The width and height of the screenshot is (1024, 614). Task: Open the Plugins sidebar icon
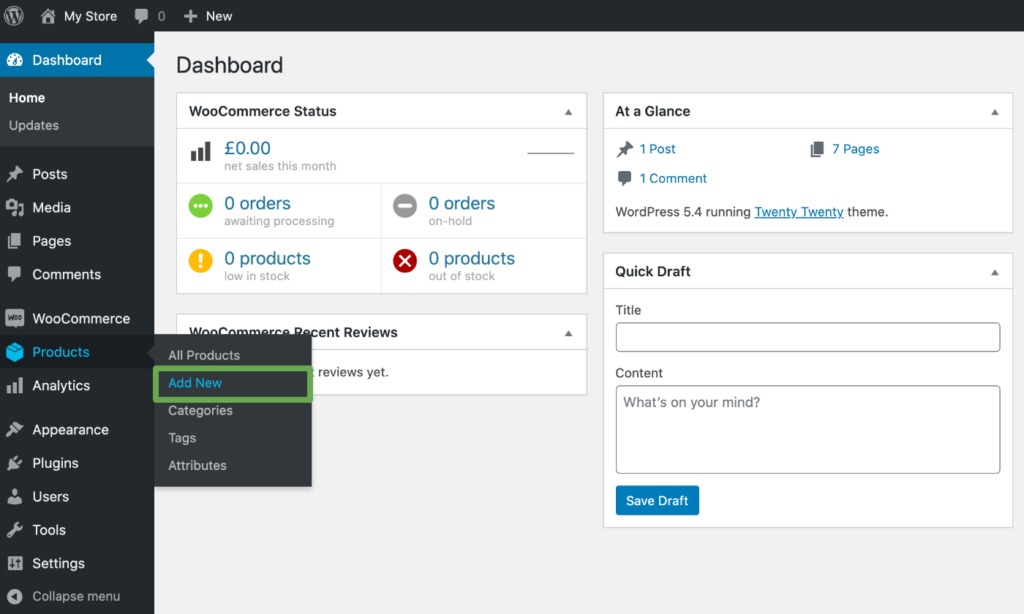point(18,463)
